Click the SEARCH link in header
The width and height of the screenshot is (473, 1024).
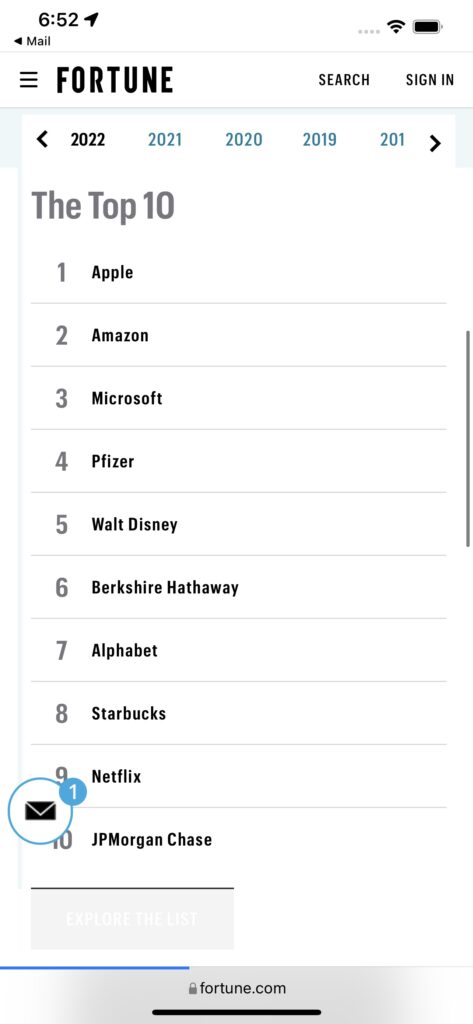(344, 80)
